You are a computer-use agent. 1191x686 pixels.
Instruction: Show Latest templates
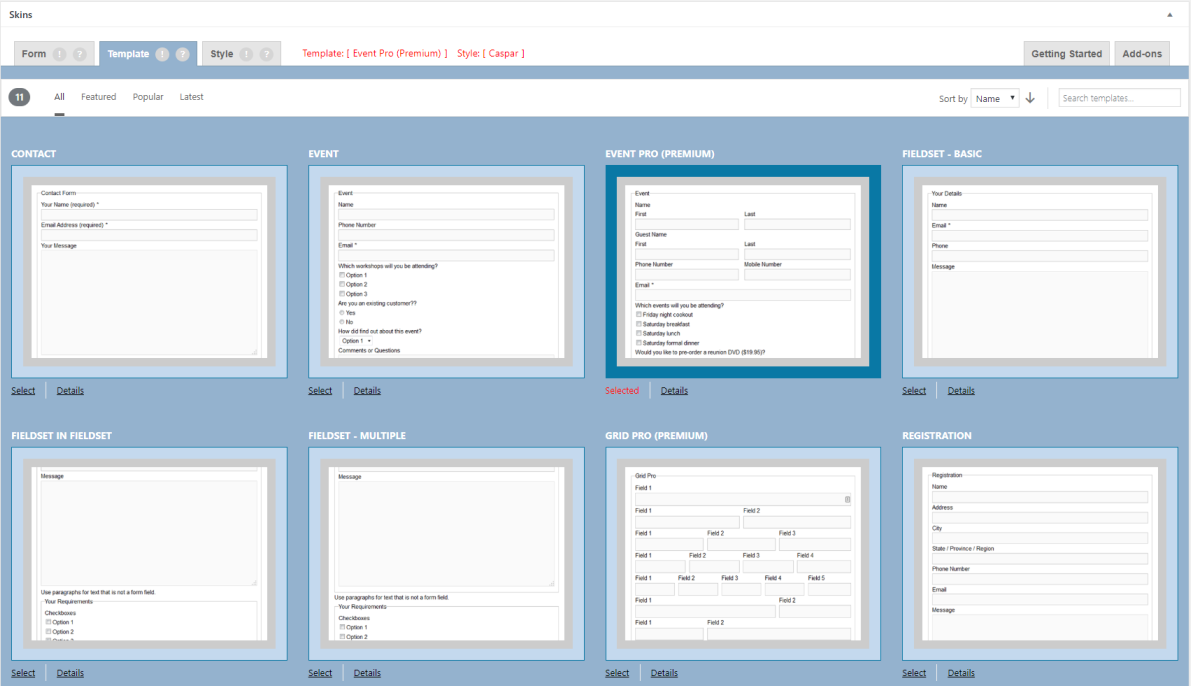coord(191,97)
